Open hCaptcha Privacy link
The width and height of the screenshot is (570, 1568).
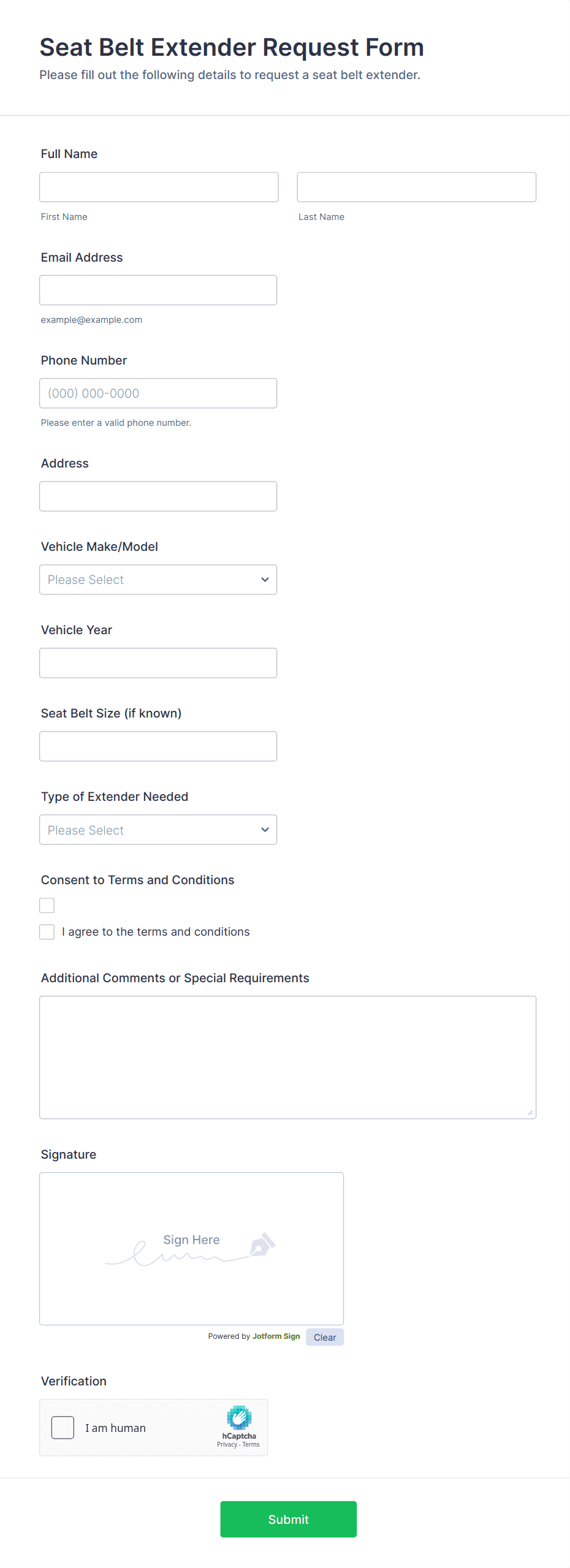(227, 1445)
